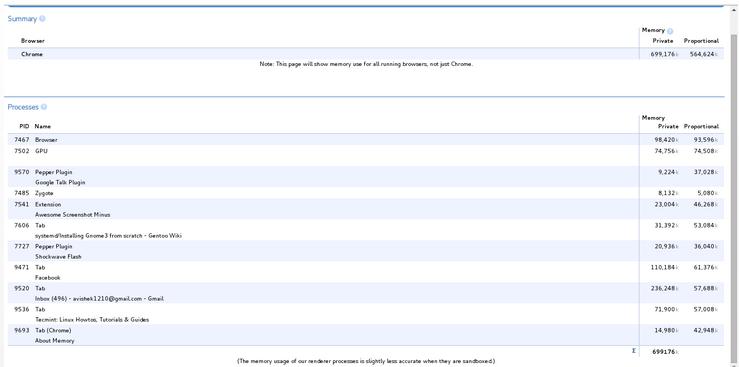Click Gmail tab private value 236,248k
The width and height of the screenshot is (739, 367).
point(665,288)
